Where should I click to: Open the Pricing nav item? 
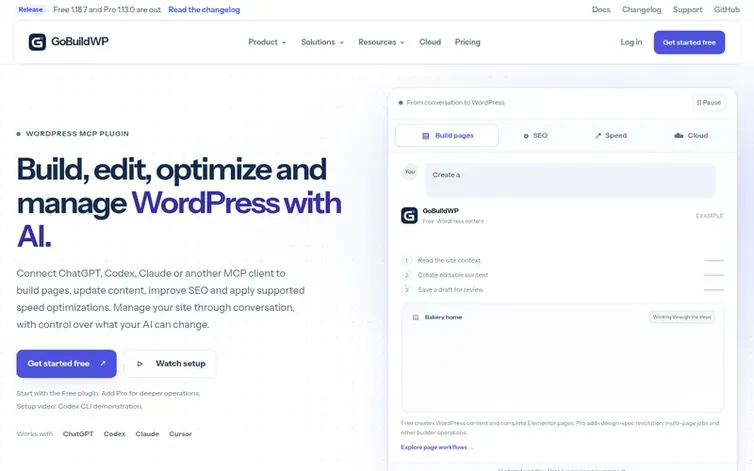(x=467, y=42)
